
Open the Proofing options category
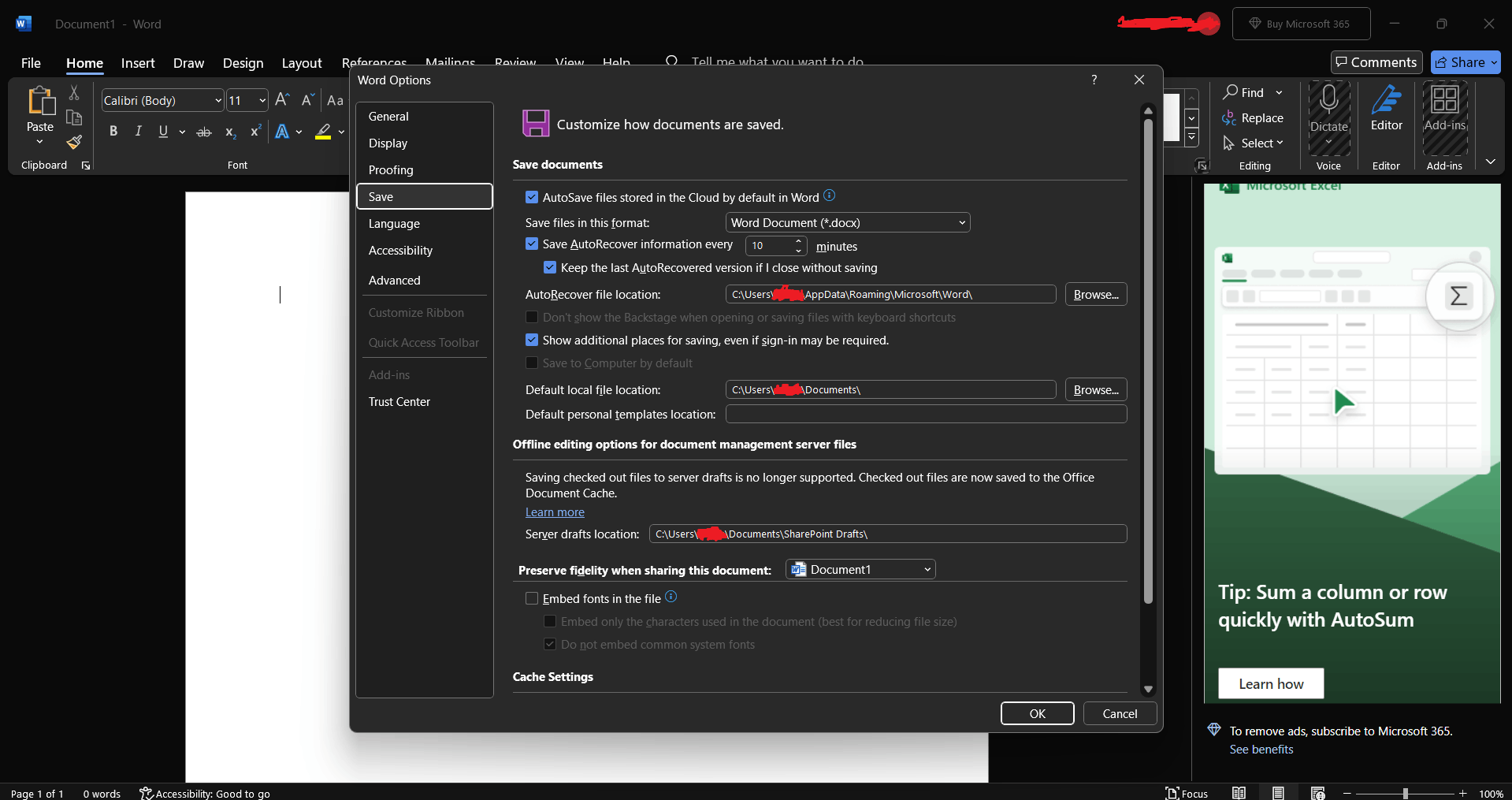click(424, 169)
